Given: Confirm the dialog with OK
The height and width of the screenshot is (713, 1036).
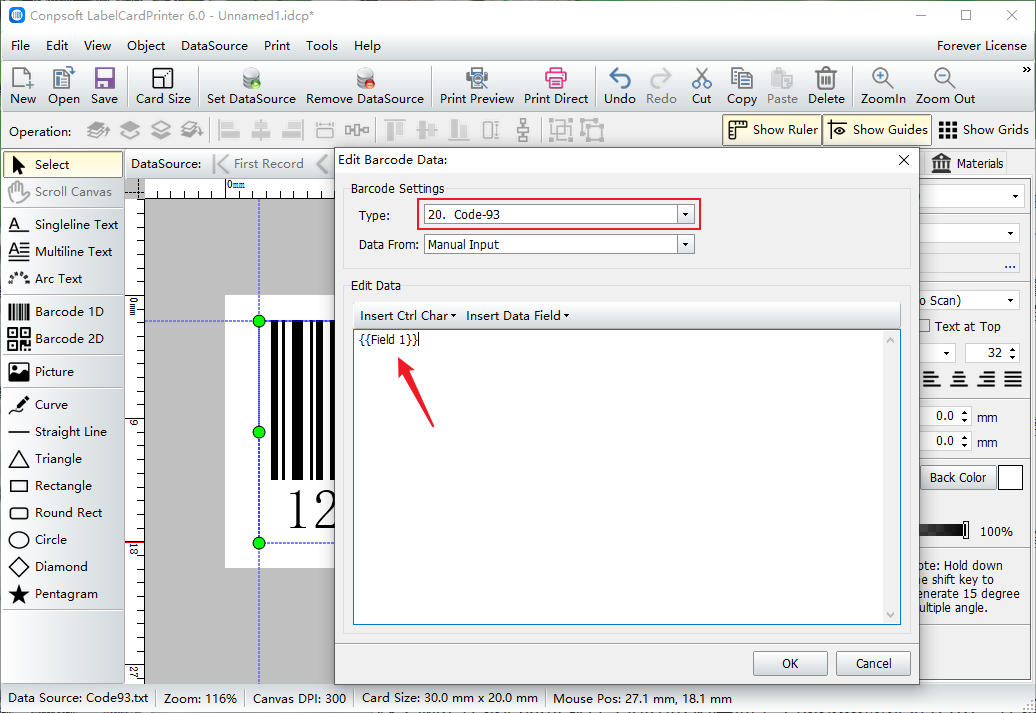Looking at the screenshot, I should tap(790, 663).
